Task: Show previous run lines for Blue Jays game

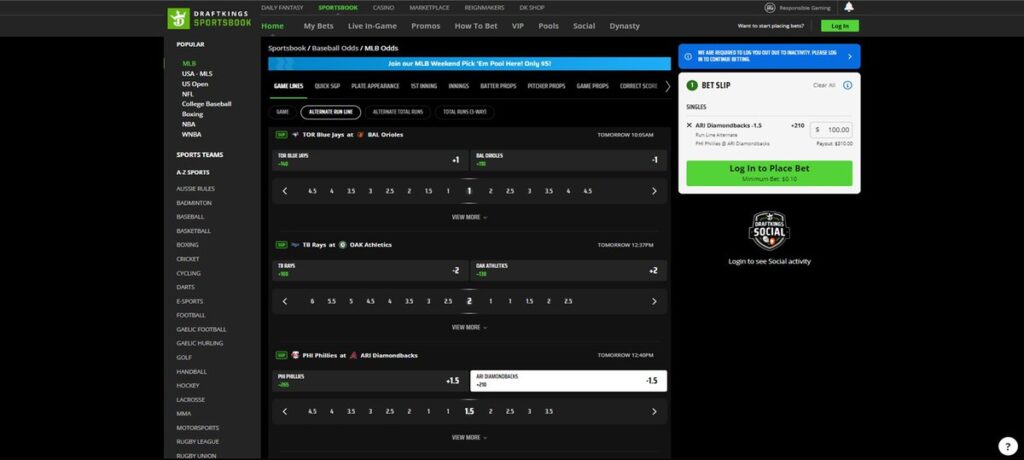Action: tap(285, 191)
